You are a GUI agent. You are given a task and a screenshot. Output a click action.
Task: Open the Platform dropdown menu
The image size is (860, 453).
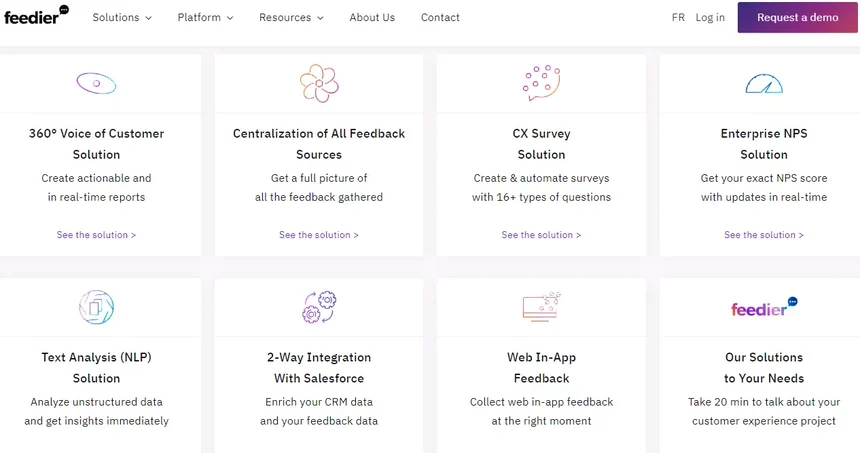[x=205, y=18]
